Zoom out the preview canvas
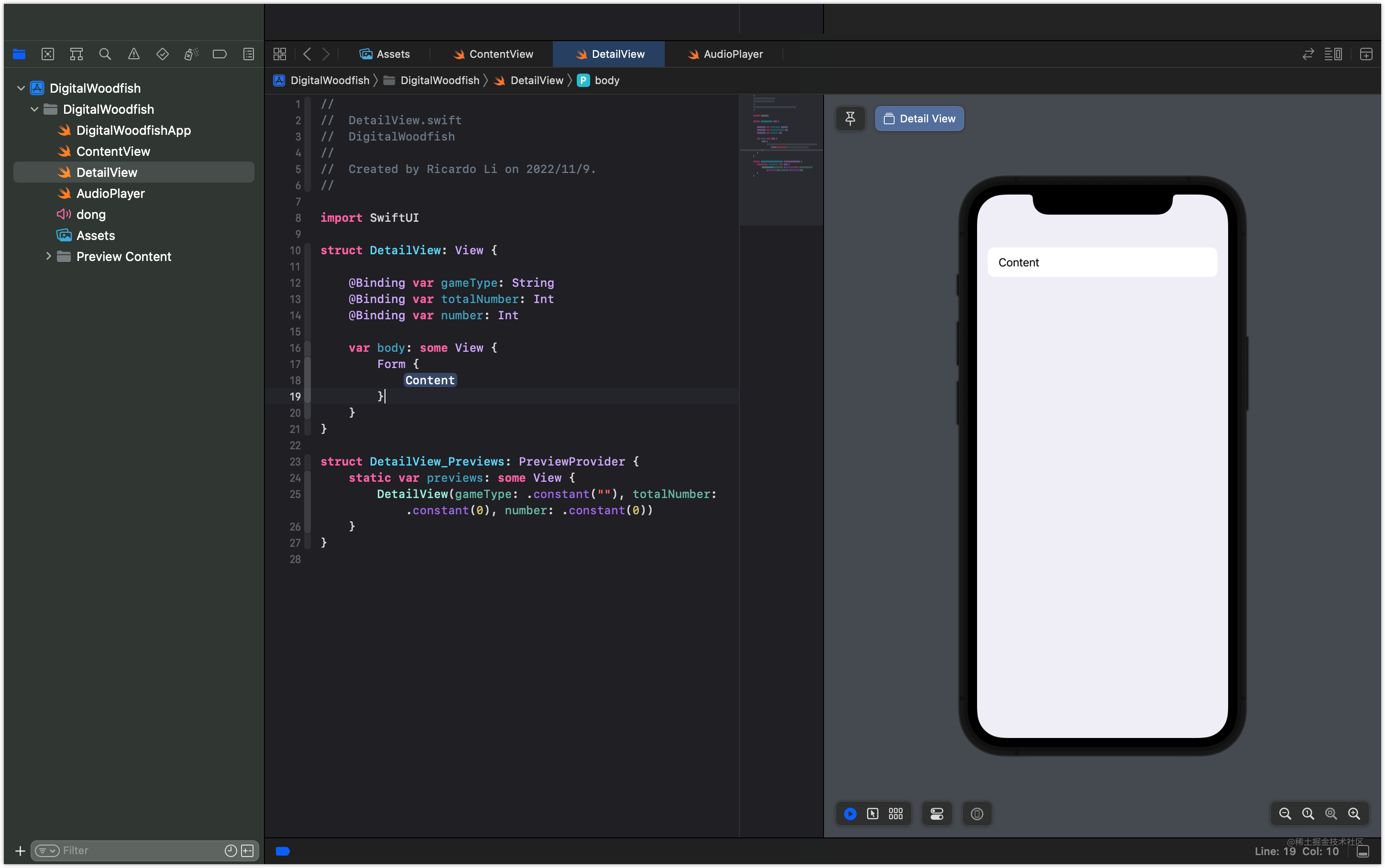The width and height of the screenshot is (1385, 868). point(1285,814)
